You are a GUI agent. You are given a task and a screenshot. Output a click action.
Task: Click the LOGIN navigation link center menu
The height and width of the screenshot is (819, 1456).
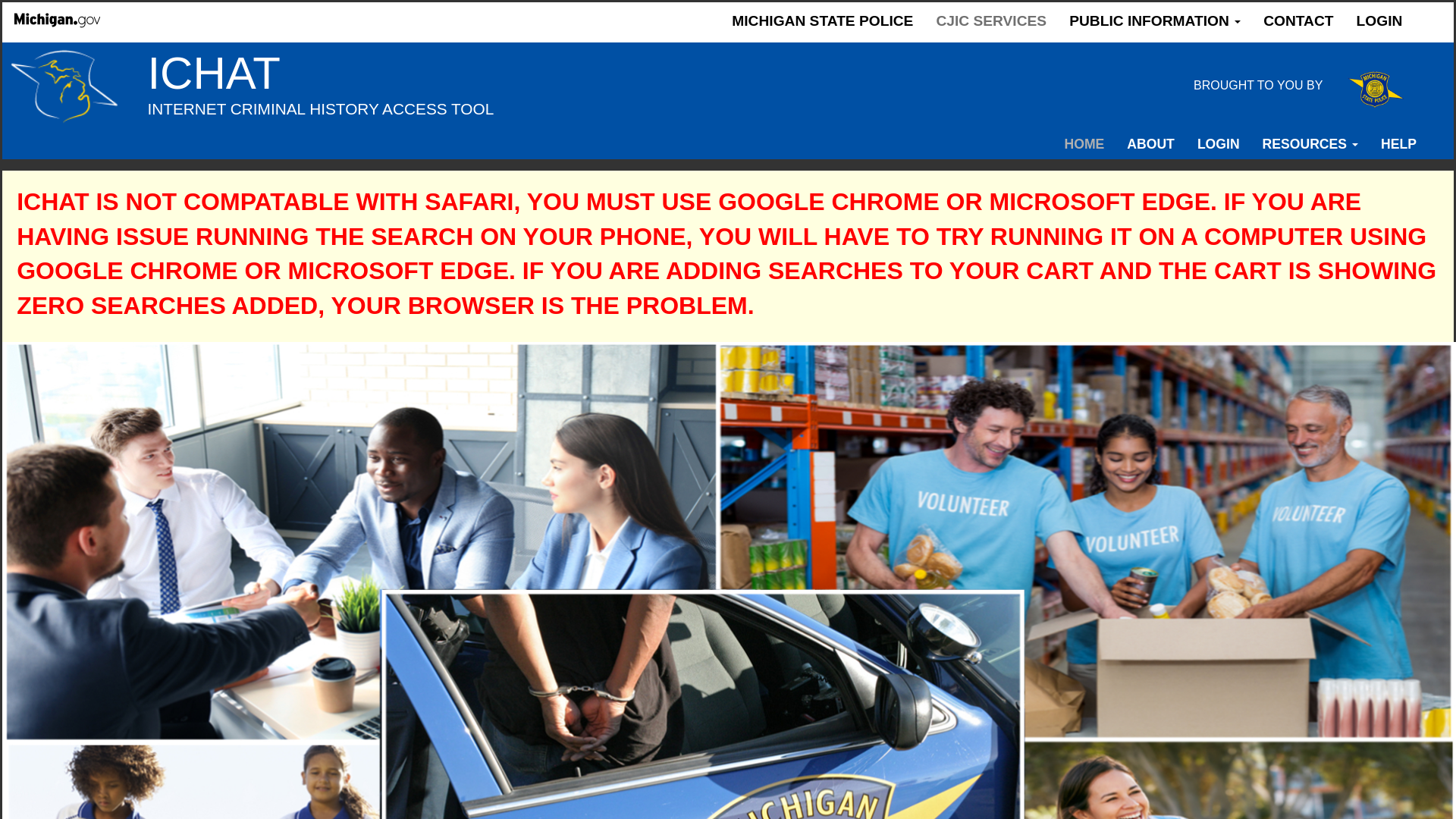(1218, 144)
